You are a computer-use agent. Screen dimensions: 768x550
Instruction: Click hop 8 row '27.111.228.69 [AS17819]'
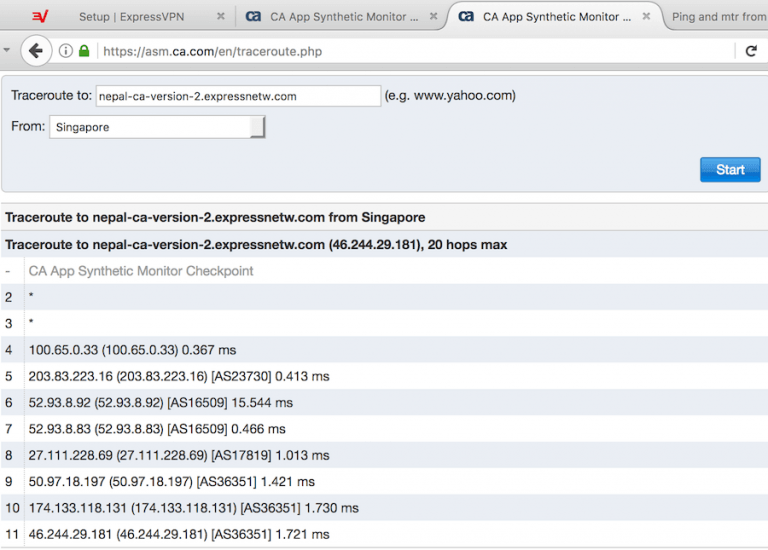(384, 455)
